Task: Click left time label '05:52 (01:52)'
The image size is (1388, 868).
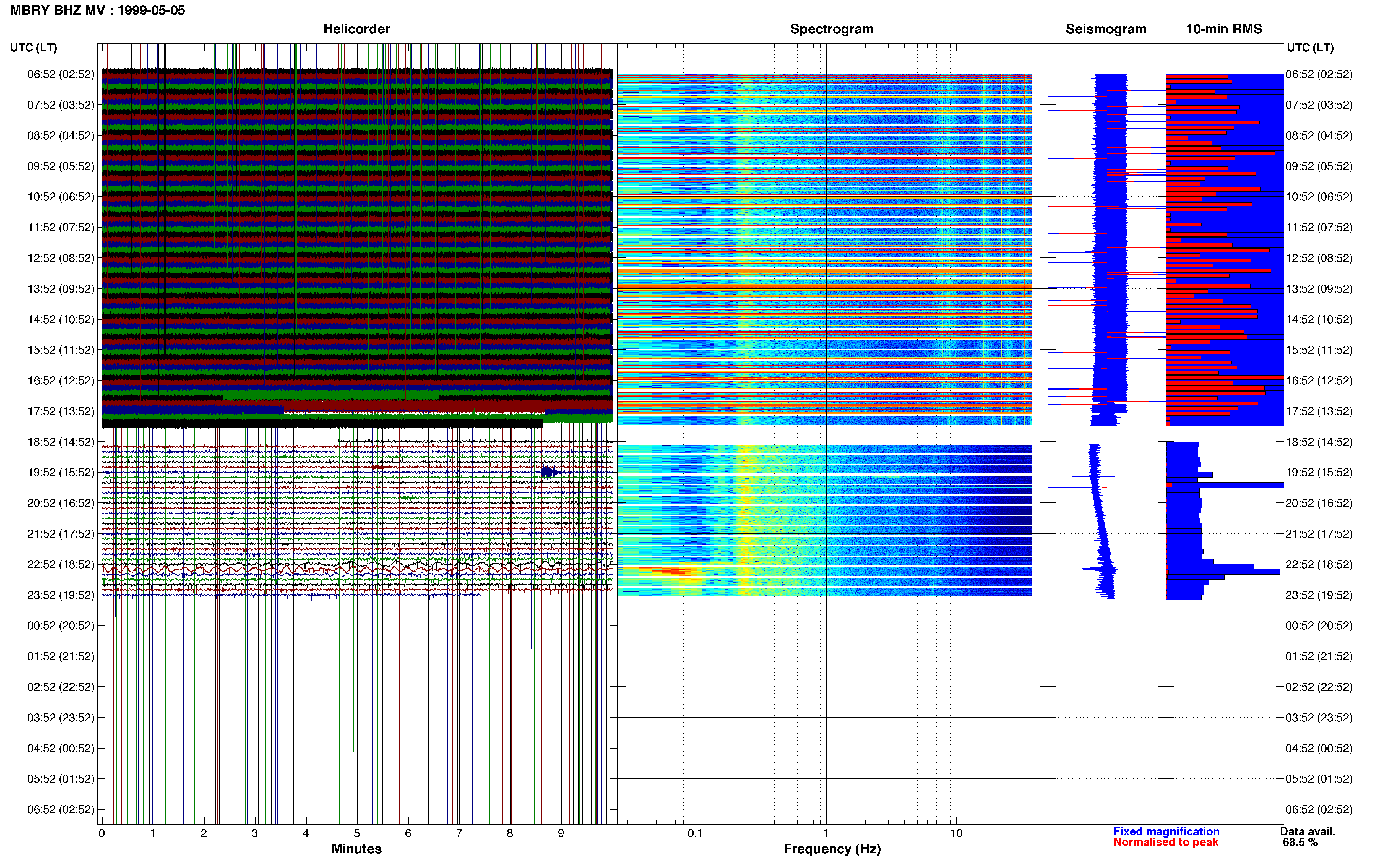Action: click(x=60, y=778)
